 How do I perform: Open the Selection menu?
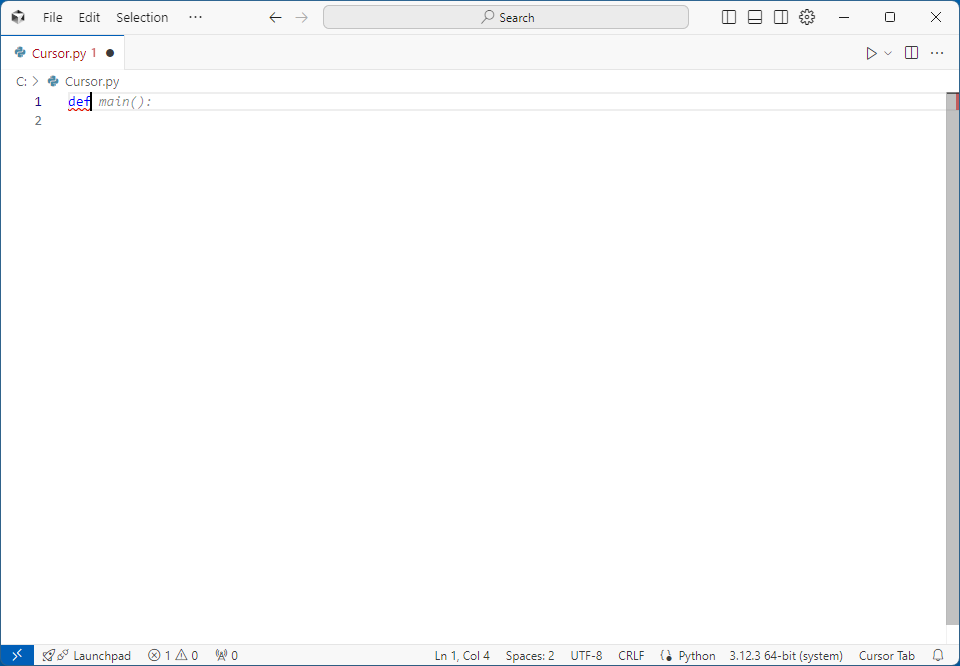pyautogui.click(x=142, y=17)
